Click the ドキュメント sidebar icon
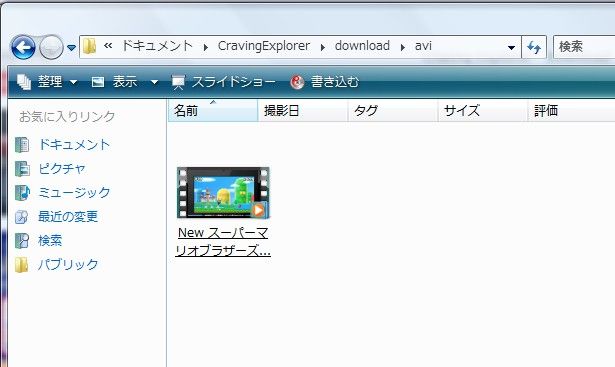This screenshot has width=615, height=367. point(22,145)
